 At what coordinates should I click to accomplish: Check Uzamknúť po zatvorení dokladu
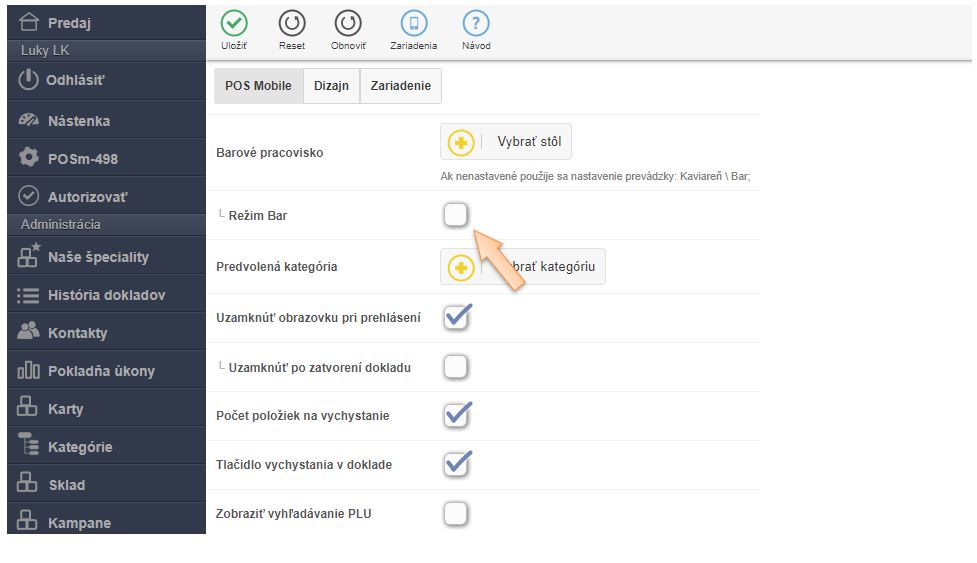pos(455,367)
